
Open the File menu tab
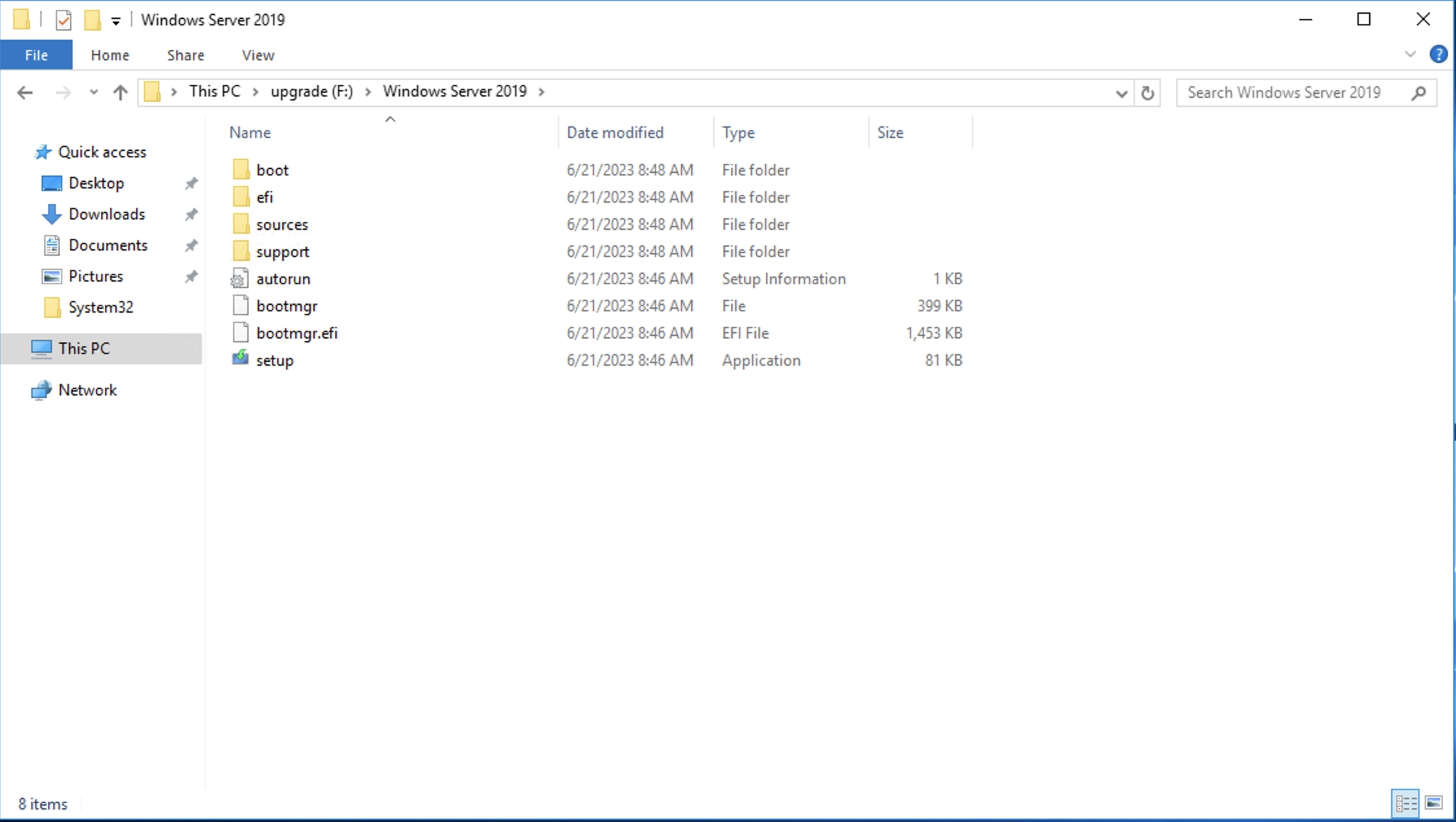pos(36,55)
